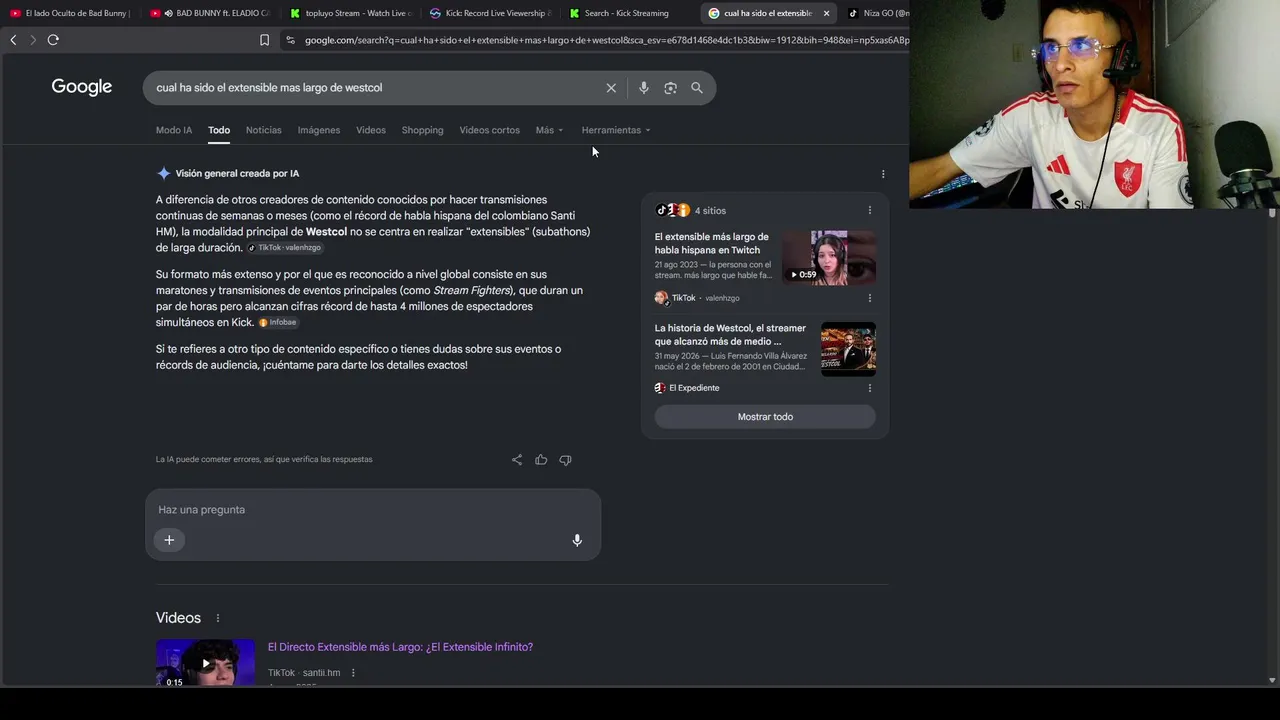Clear the Google search query
This screenshot has width=1280, height=720.
(x=611, y=88)
